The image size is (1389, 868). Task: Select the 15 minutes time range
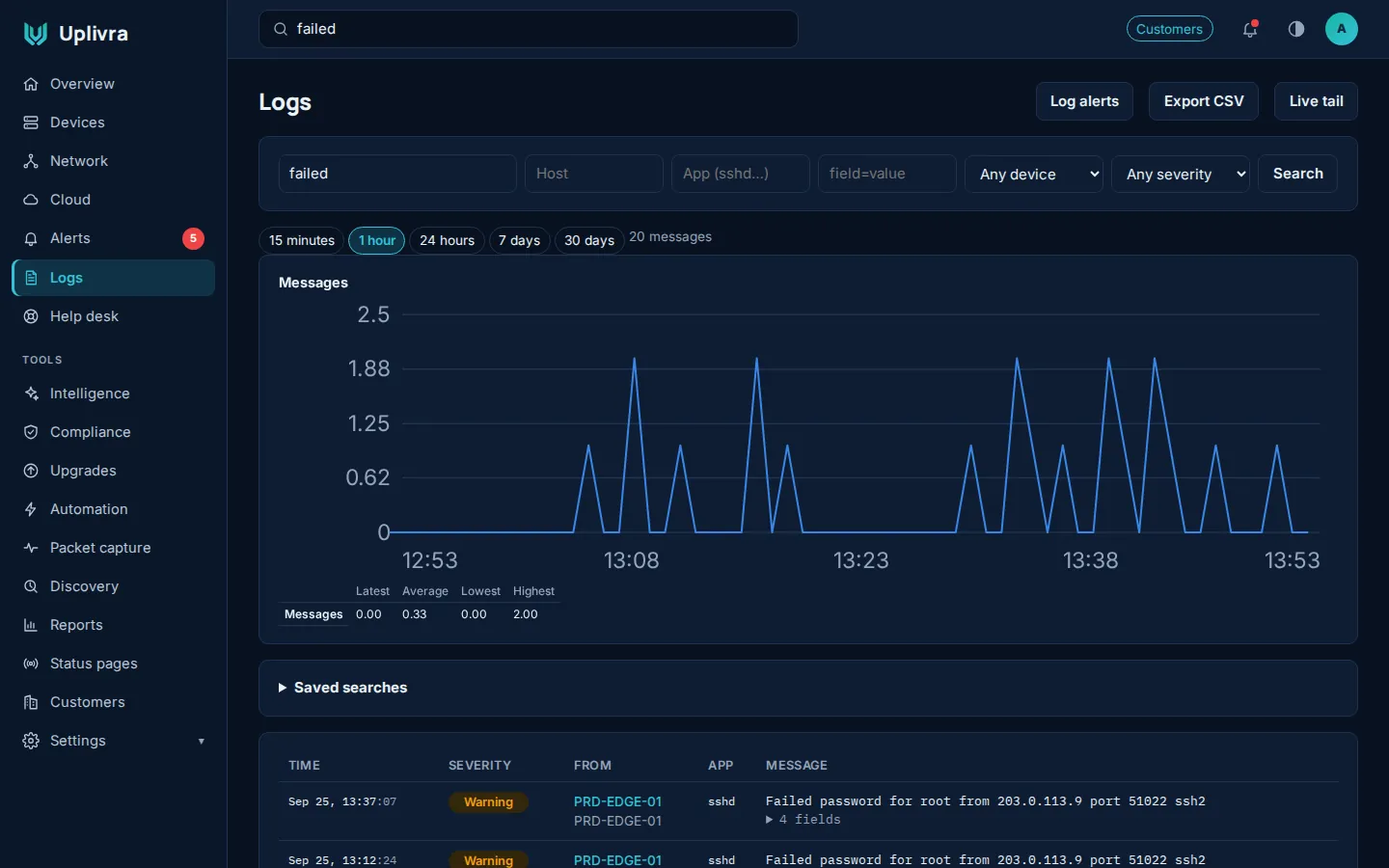pyautogui.click(x=302, y=240)
